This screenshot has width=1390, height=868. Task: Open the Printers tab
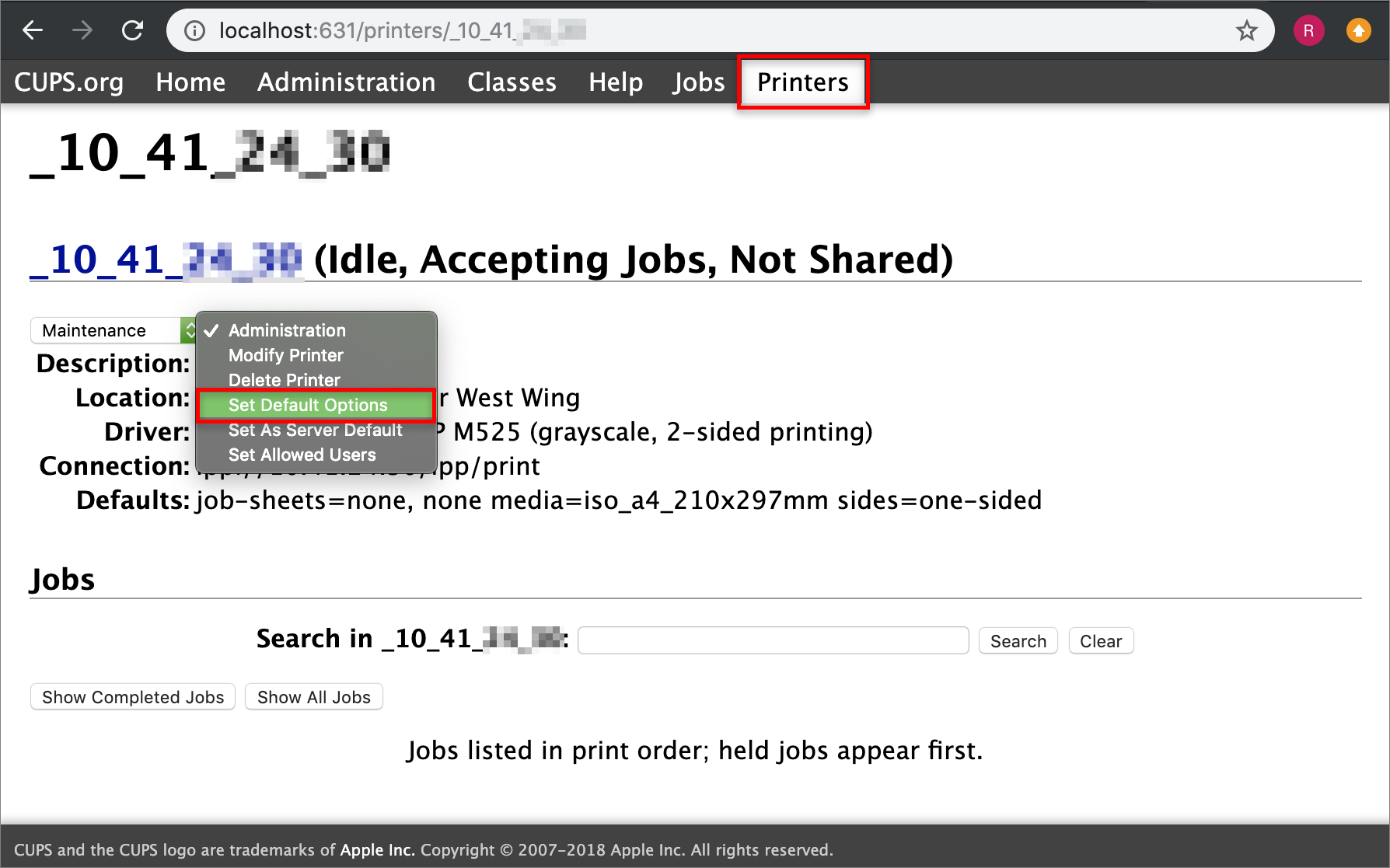tap(803, 82)
